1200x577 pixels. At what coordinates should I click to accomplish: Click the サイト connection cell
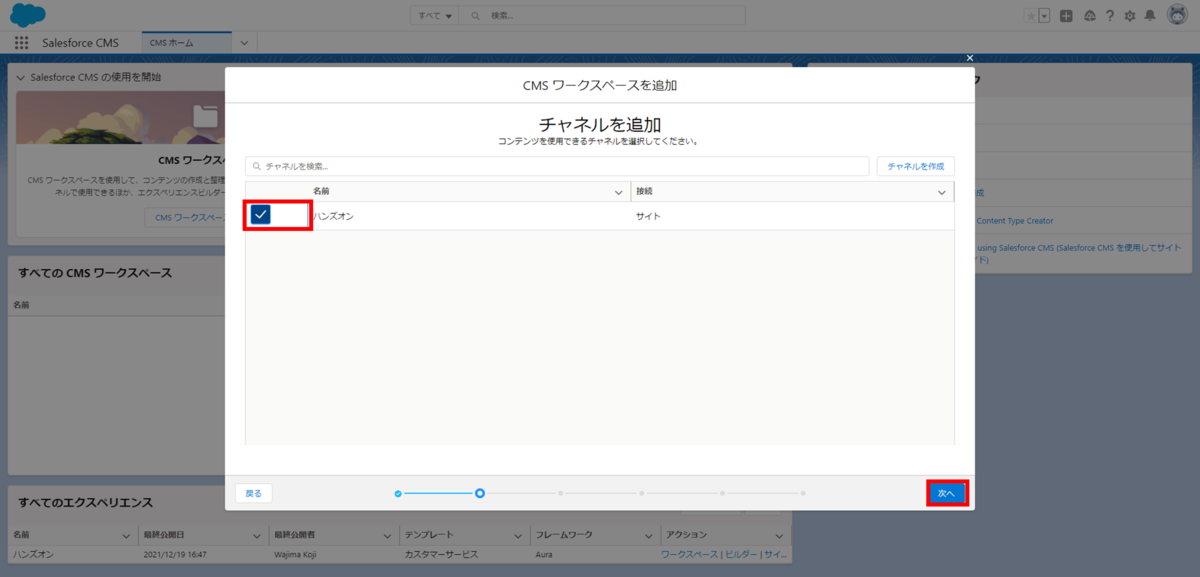tap(648, 216)
